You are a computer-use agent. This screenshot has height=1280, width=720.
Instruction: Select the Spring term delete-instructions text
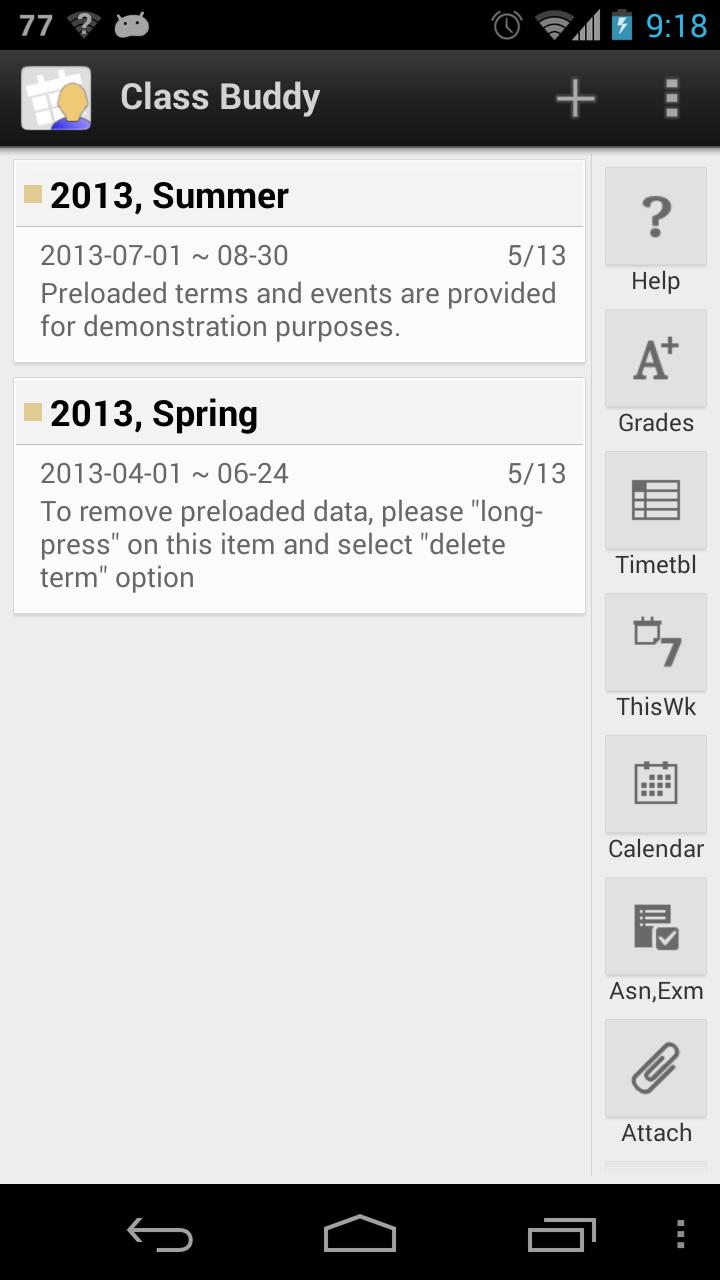point(290,545)
